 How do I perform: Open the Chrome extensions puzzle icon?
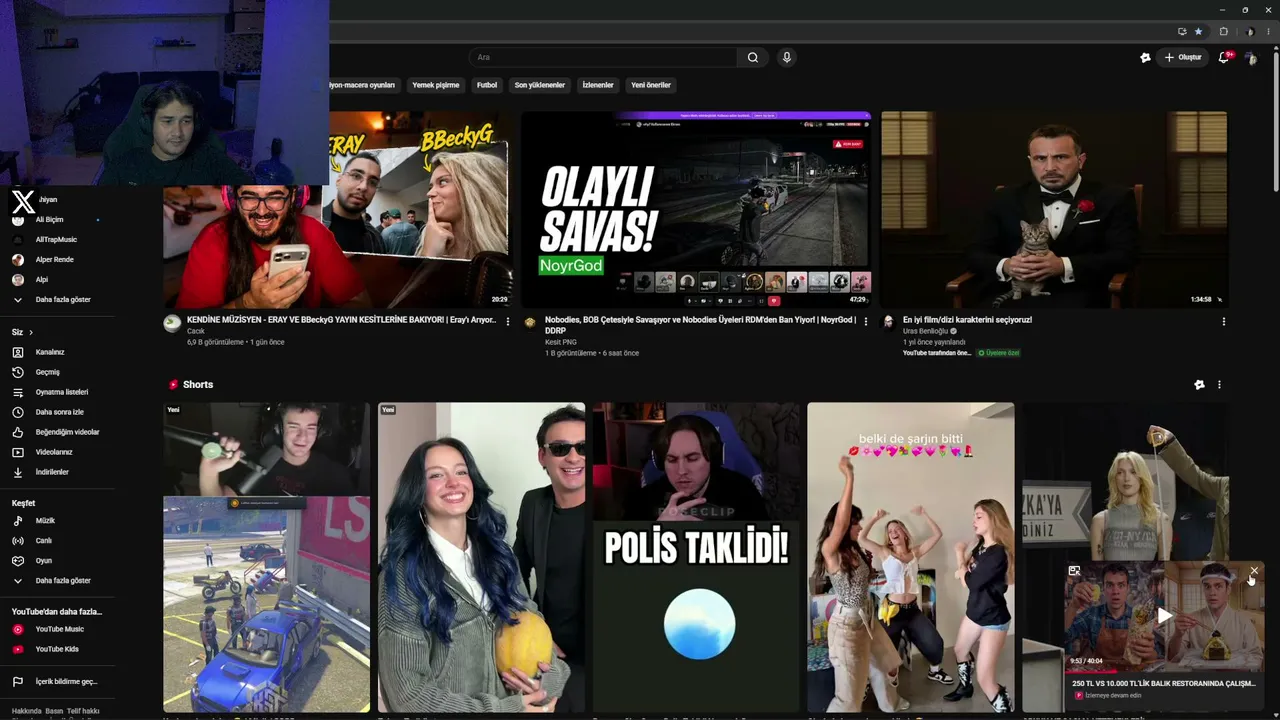[1223, 31]
